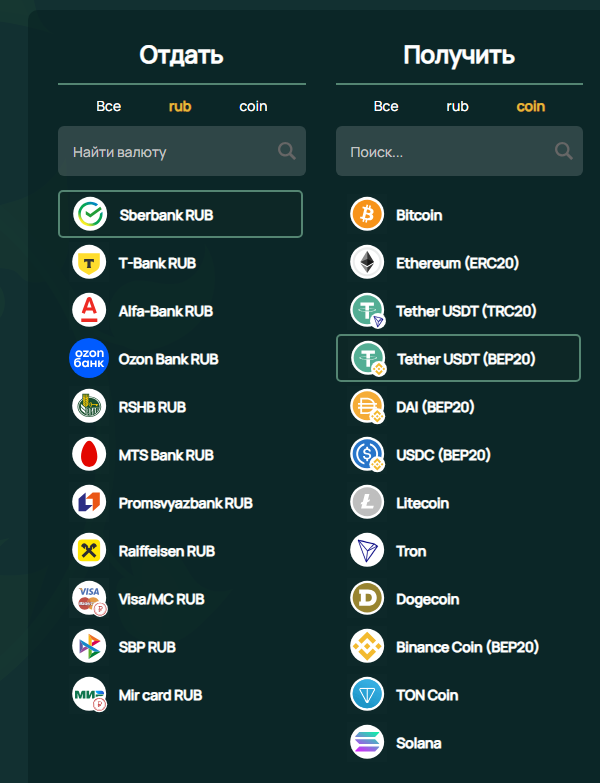Click magnifier icon in Найти валюту field
Viewport: 600px width, 783px height.
pyautogui.click(x=287, y=151)
